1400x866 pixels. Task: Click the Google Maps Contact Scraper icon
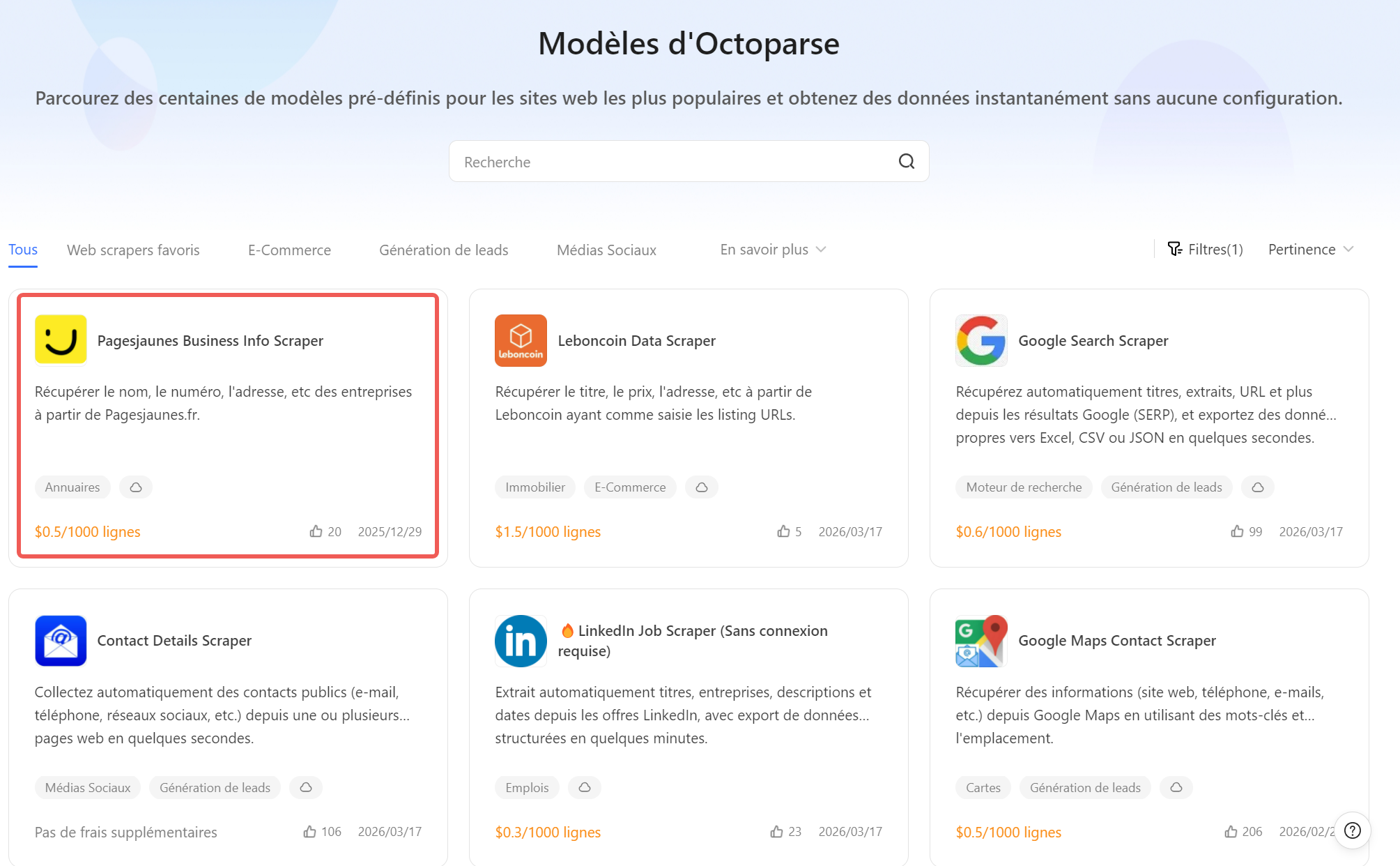pos(980,641)
